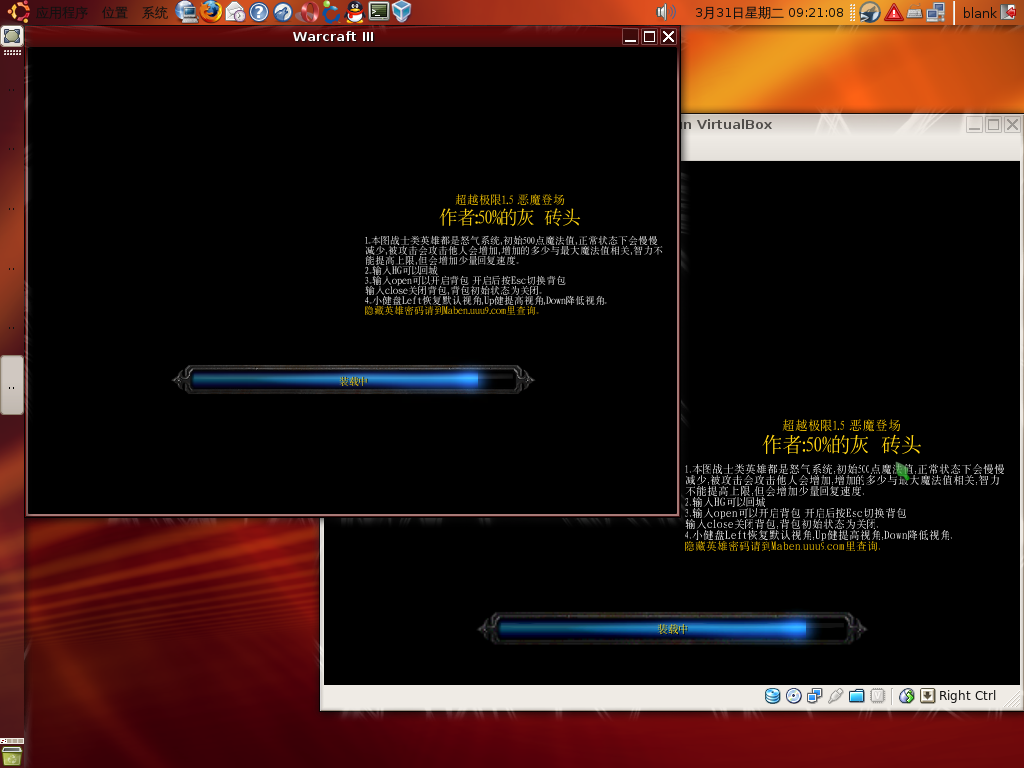Click the virtualization chip icon in the VirtualBox status bar
This screenshot has width=1024, height=768.
point(878,696)
